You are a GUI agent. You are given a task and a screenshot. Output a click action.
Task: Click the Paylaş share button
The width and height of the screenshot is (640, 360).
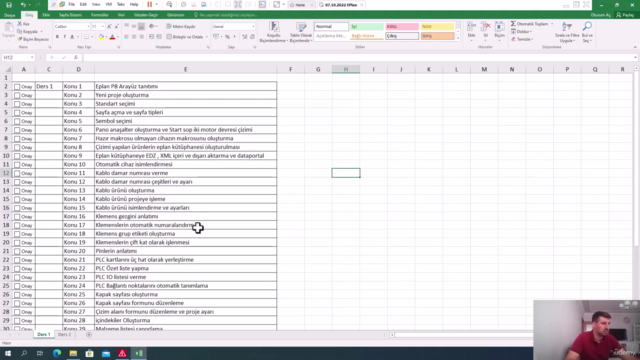coord(625,15)
